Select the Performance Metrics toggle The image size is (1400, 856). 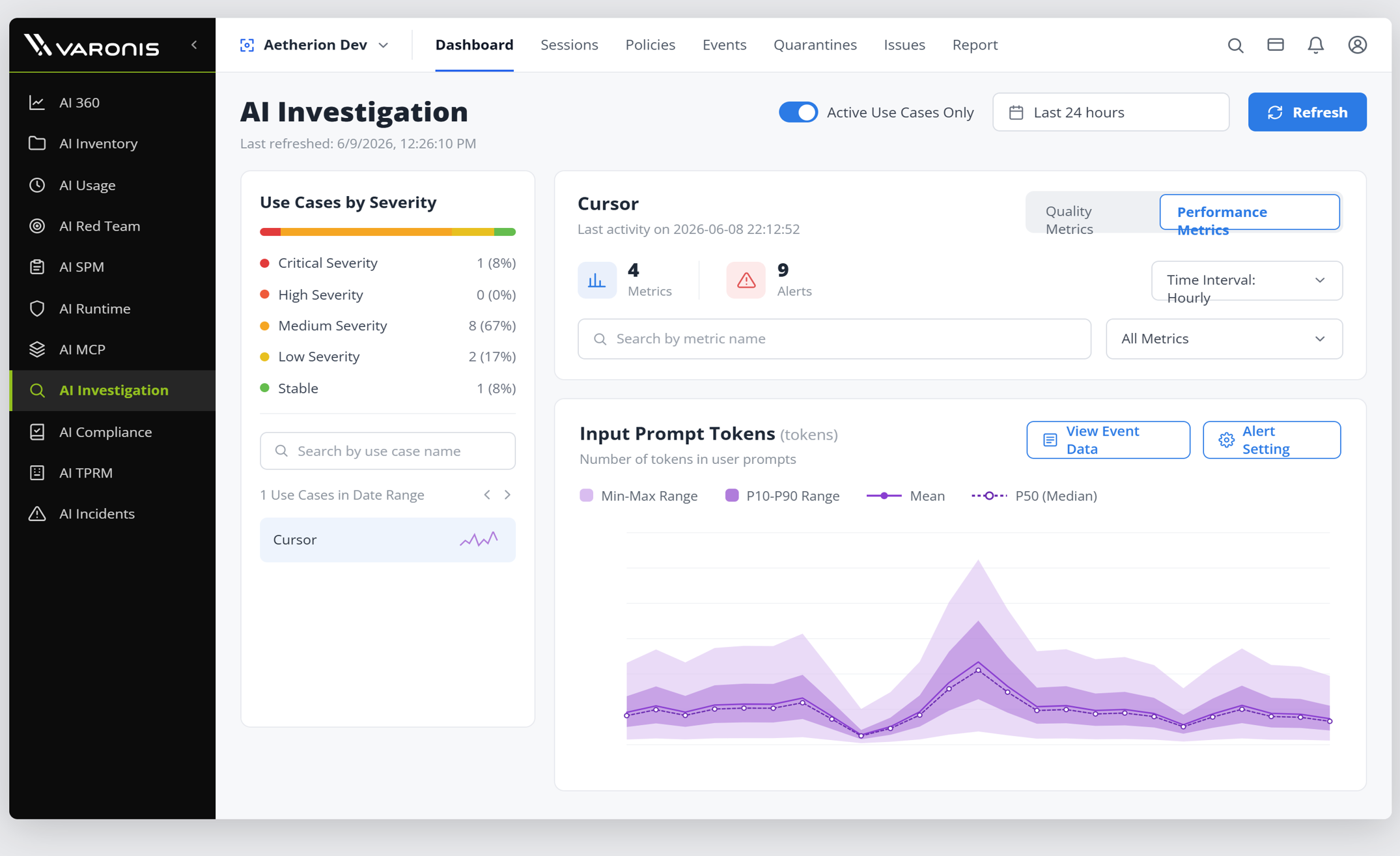coord(1250,212)
